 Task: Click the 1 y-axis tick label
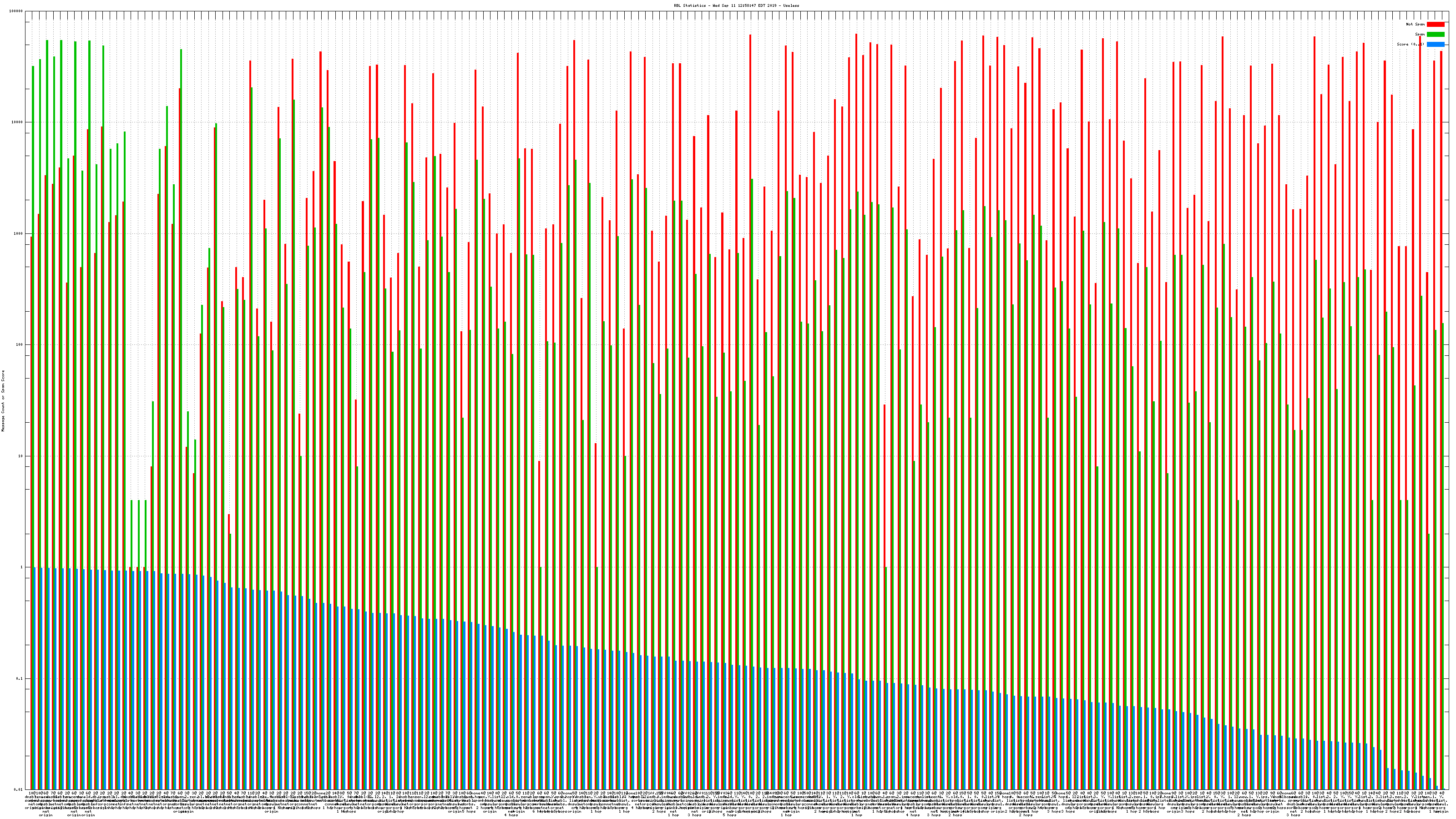[x=21, y=567]
